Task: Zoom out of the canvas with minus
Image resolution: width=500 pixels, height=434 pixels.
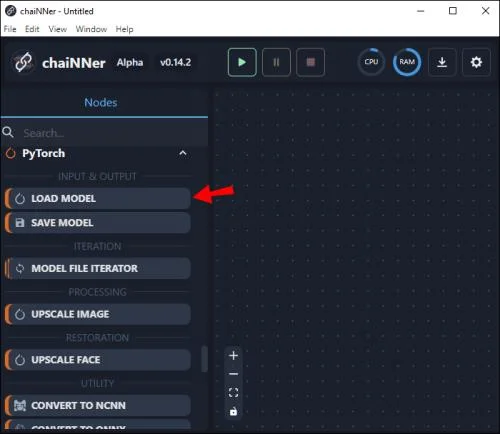Action: tap(233, 374)
